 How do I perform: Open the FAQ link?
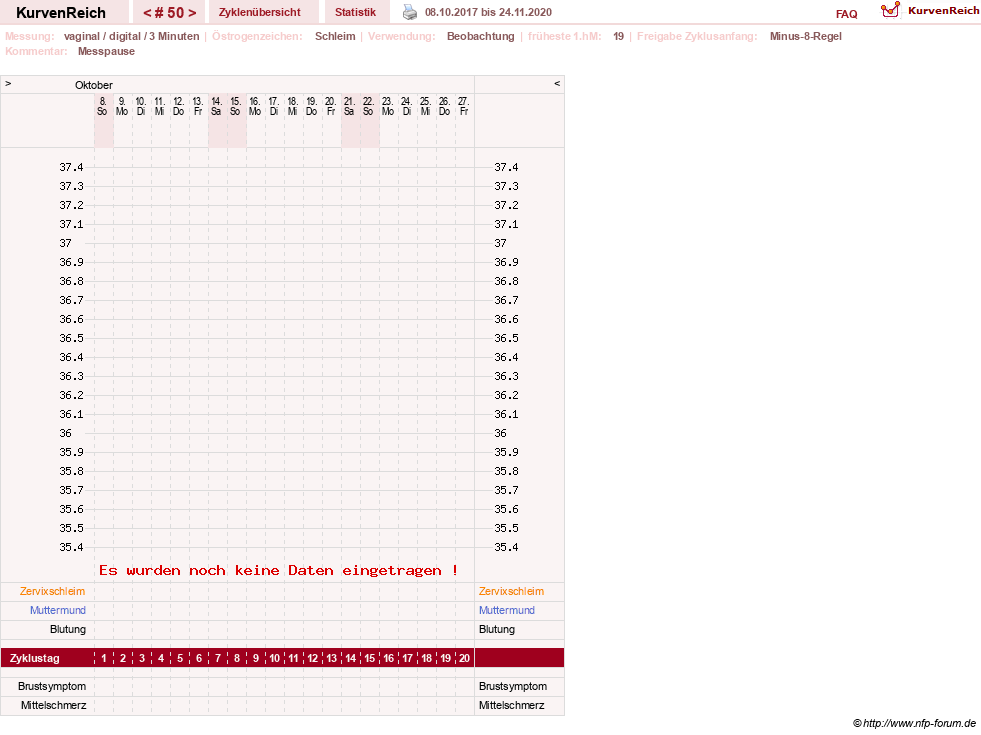[x=846, y=14]
